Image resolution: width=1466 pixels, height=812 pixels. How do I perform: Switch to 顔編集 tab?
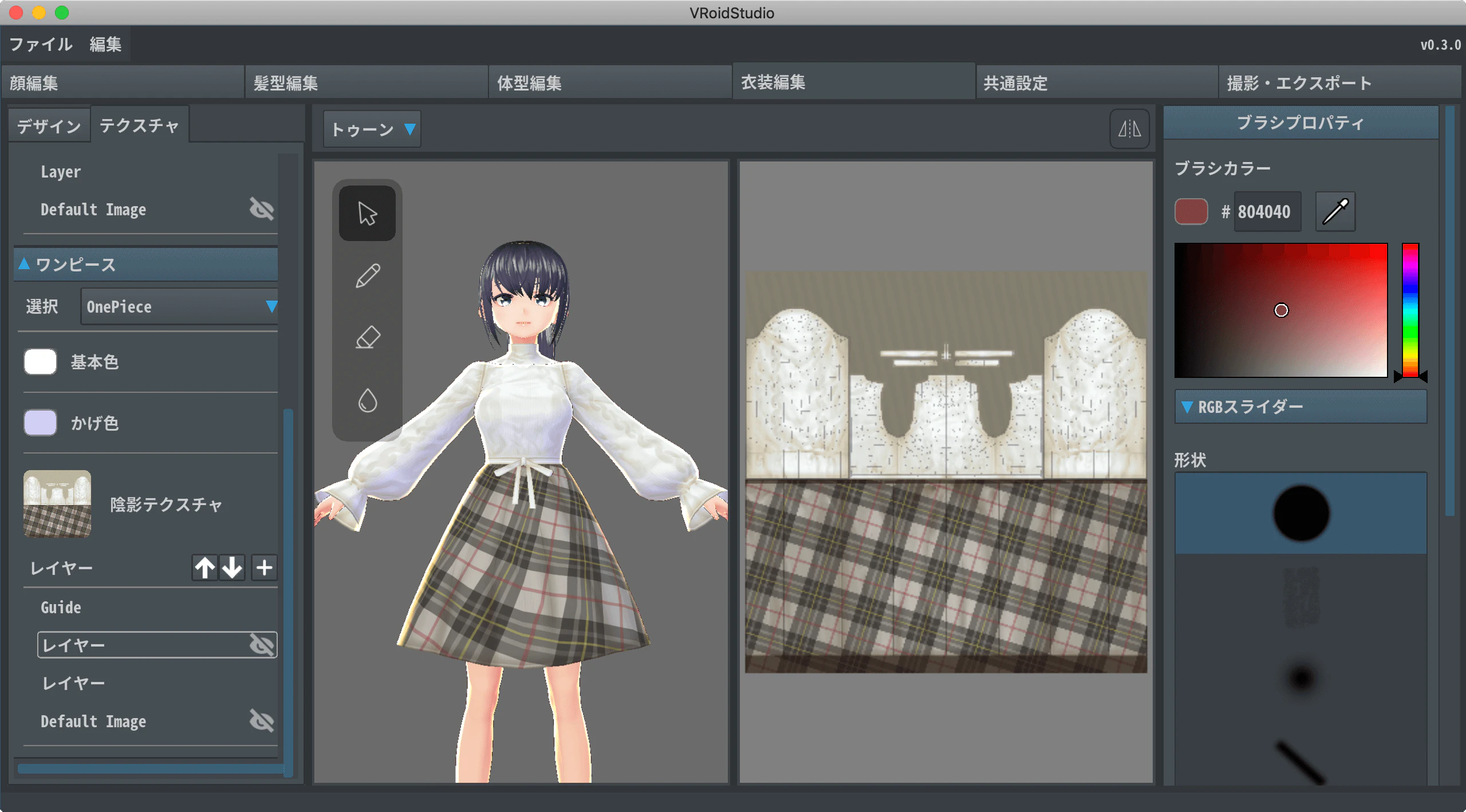click(123, 82)
